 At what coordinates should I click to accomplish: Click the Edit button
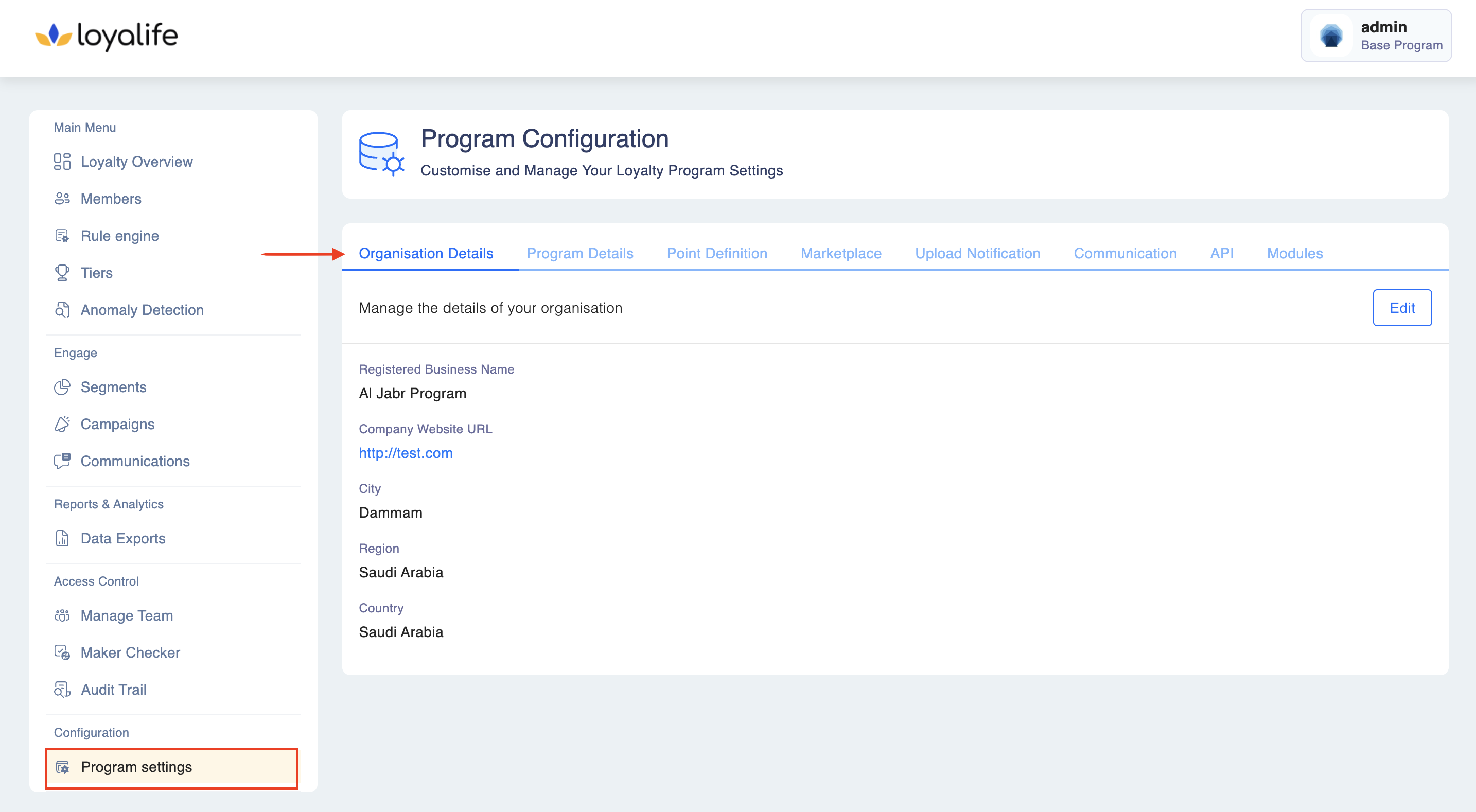coord(1401,308)
